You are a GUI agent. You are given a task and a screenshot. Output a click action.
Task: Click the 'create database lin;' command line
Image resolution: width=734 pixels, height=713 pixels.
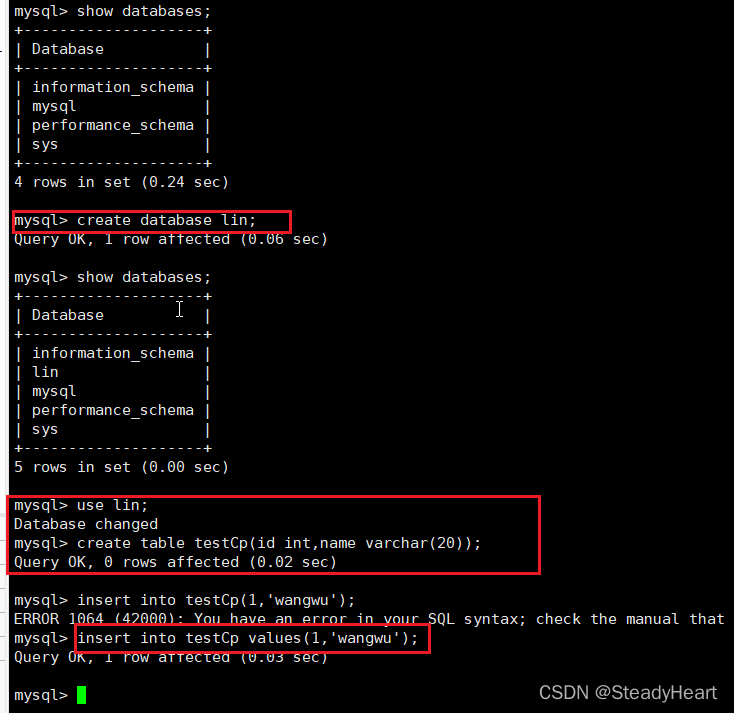pos(135,221)
